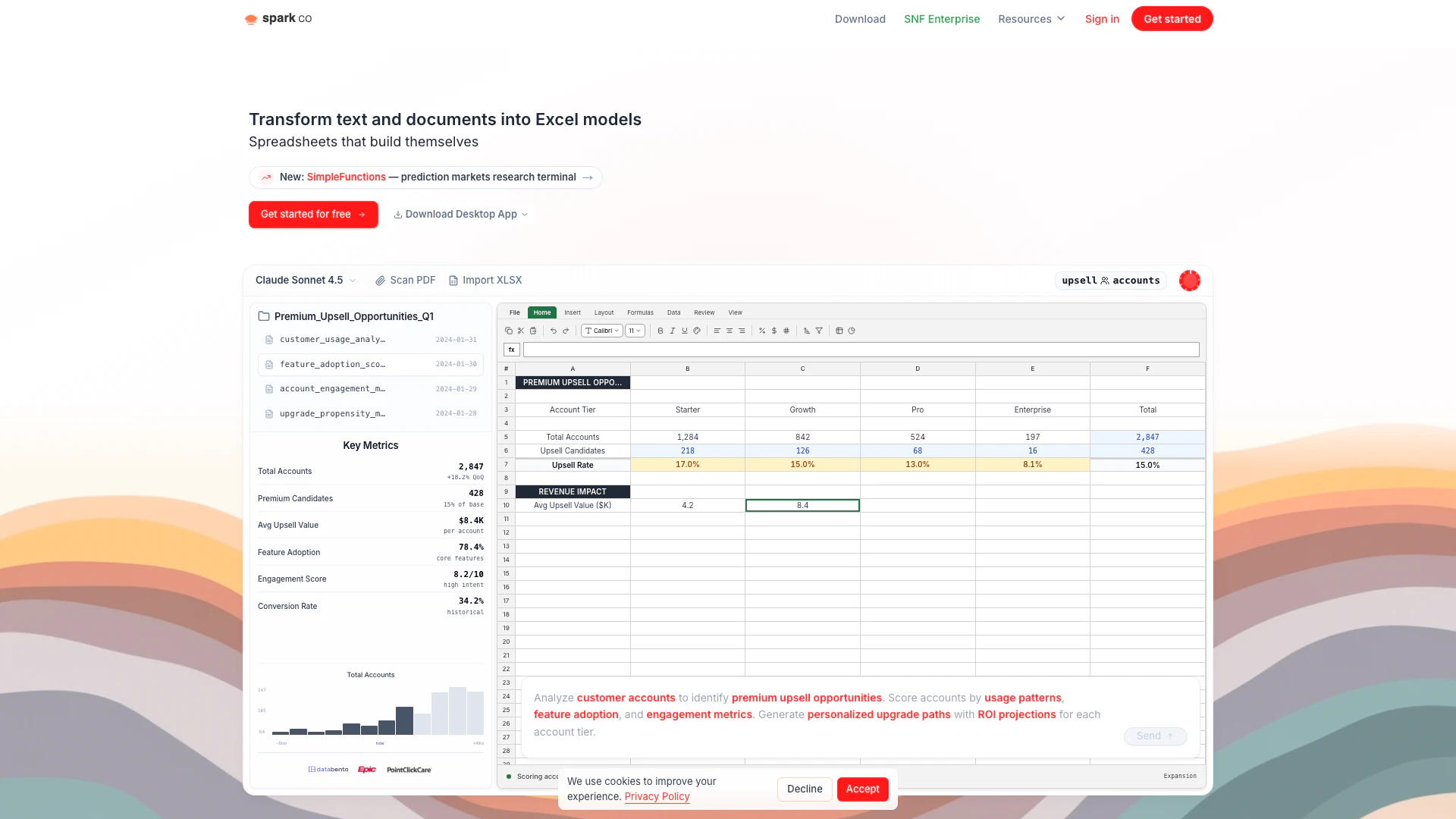Click the formula bar input field
This screenshot has width=1456, height=819.
[861, 350]
